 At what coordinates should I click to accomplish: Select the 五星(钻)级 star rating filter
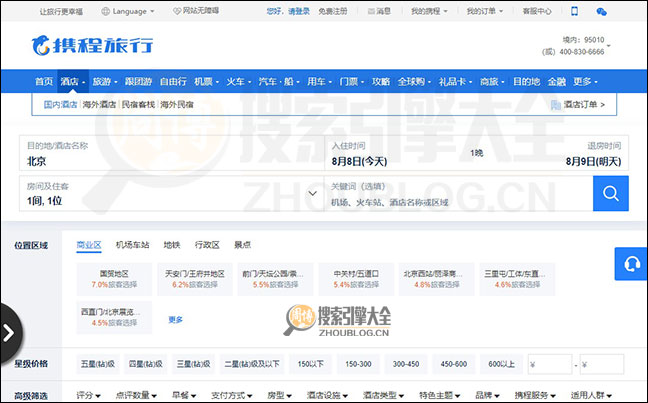(97, 364)
